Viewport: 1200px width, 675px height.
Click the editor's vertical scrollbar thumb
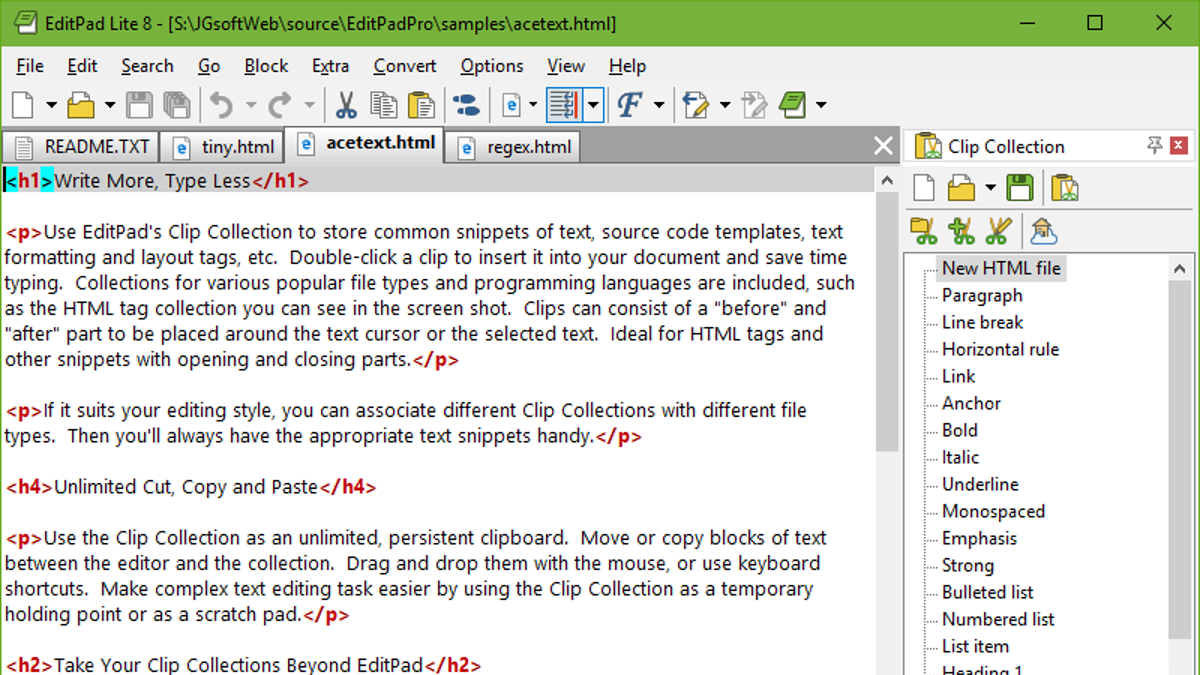click(886, 320)
